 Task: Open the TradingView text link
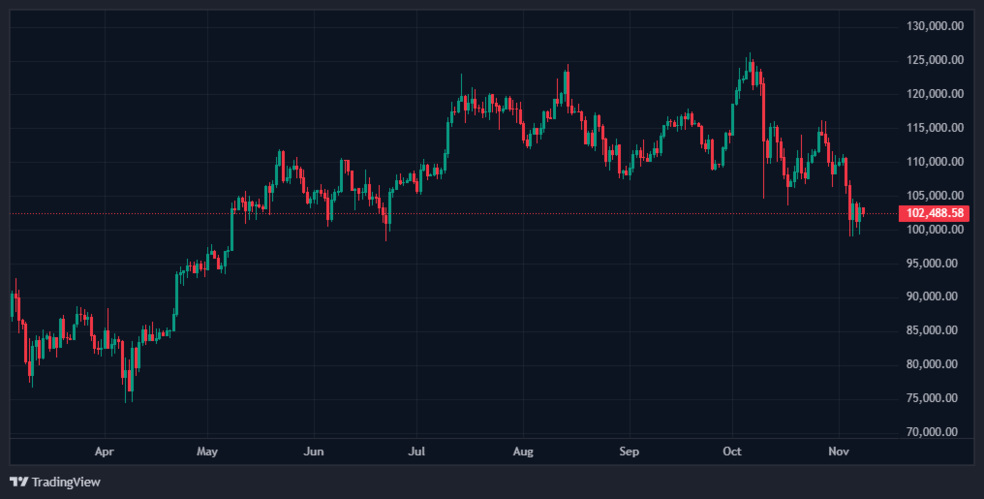[x=66, y=482]
